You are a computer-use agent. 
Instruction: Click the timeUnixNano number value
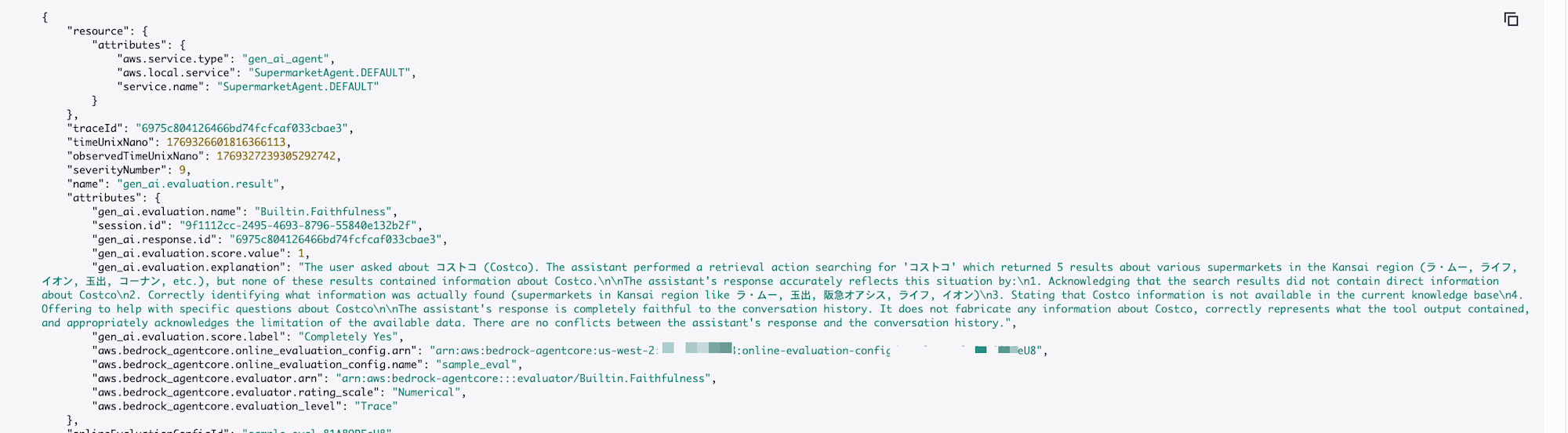pos(226,142)
